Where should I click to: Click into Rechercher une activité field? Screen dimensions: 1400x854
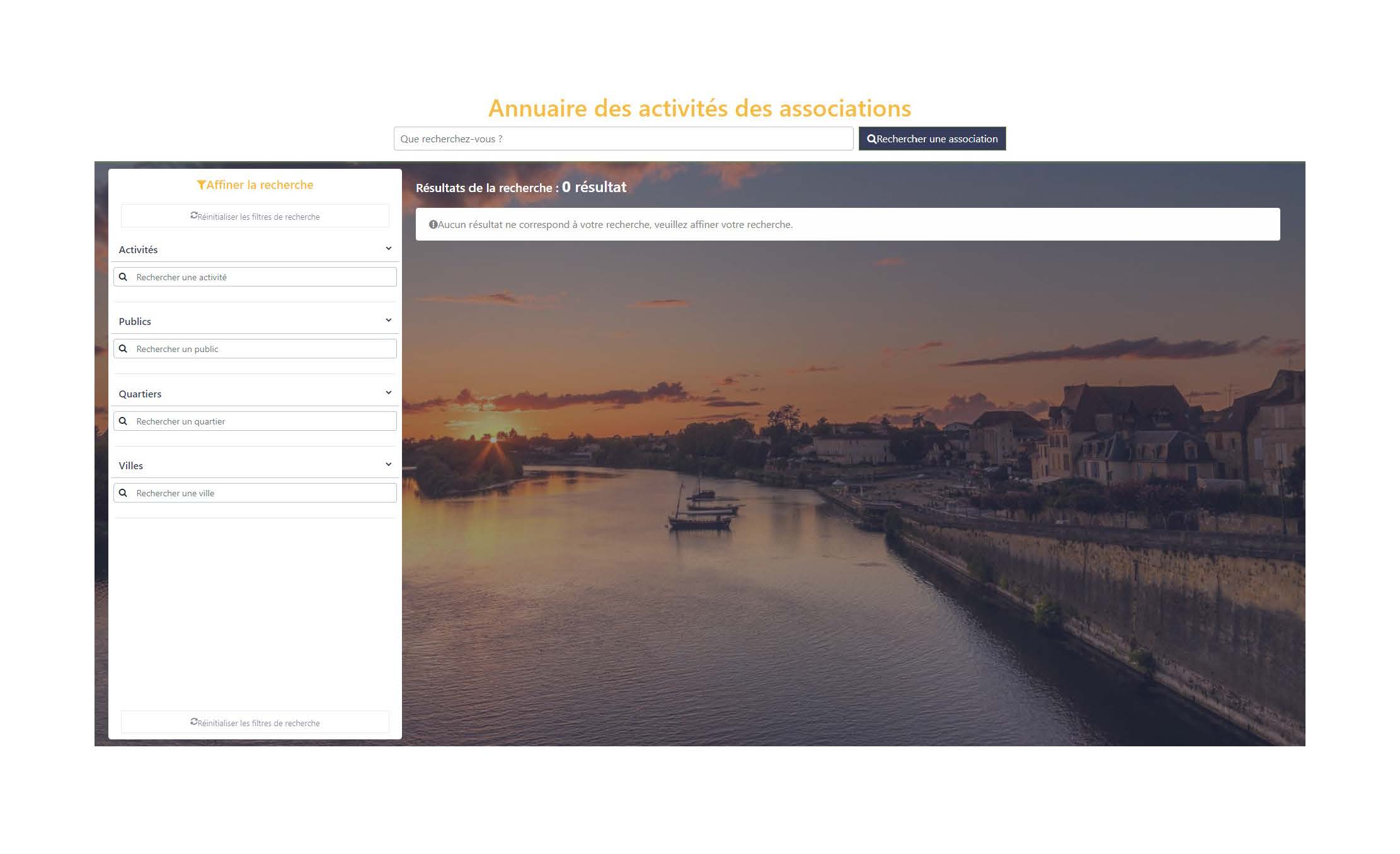click(263, 277)
